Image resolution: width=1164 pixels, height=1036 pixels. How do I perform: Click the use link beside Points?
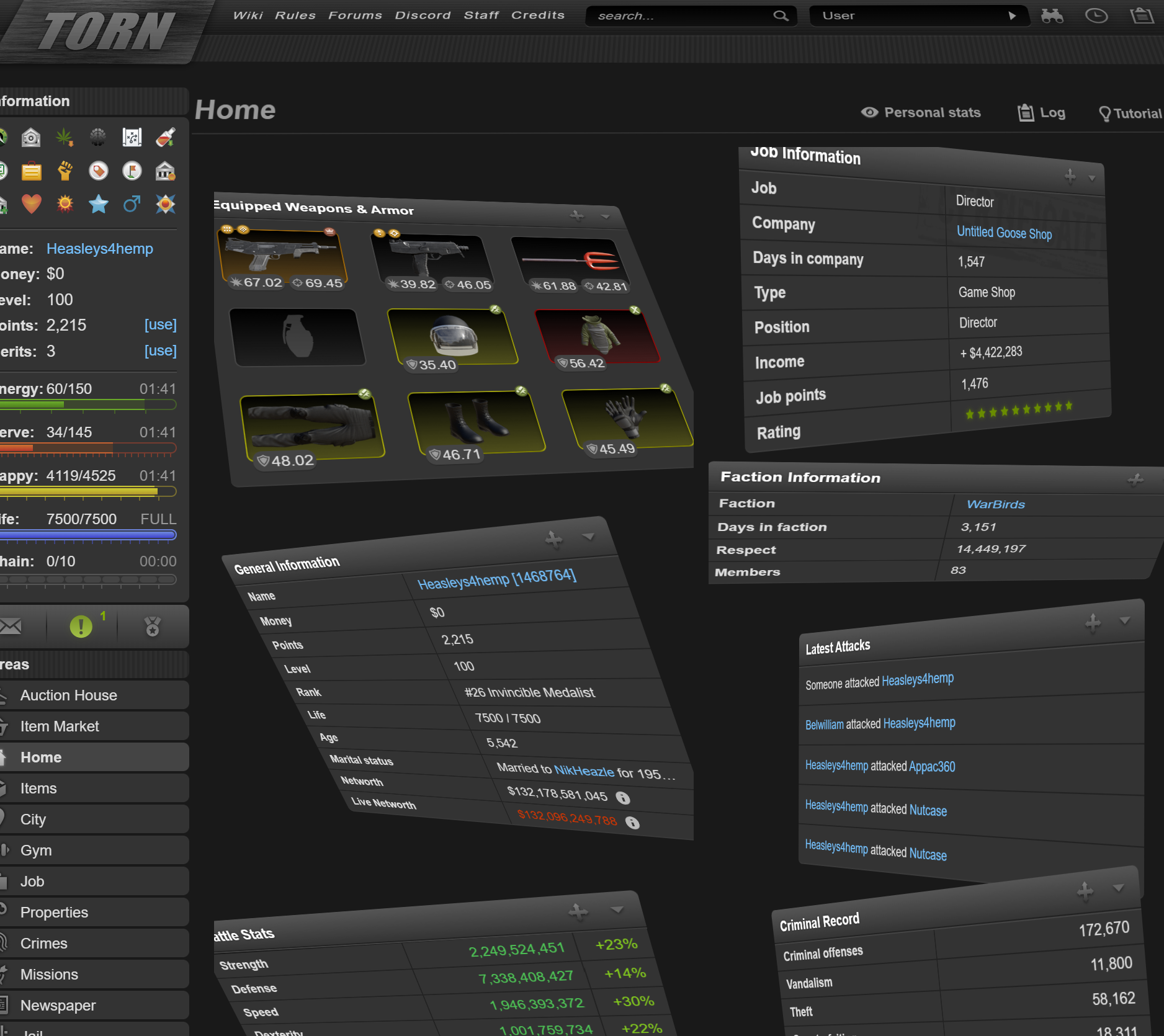[160, 324]
